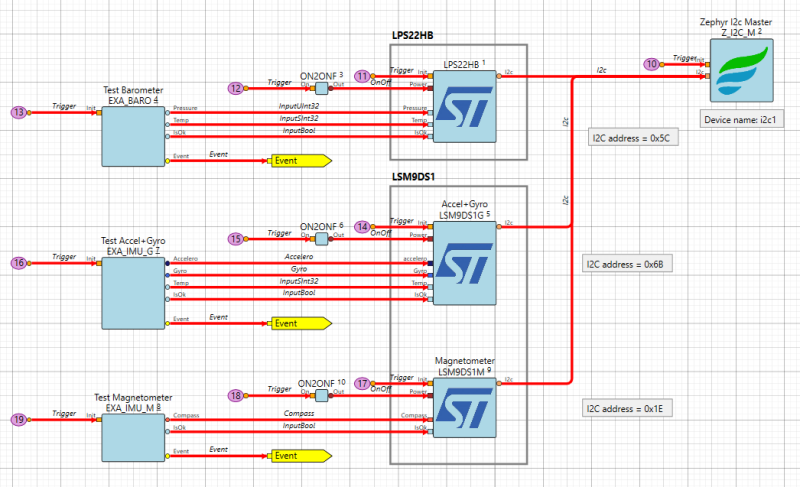Viewport: 800px width, 487px height.
Task: Select the LSM9DS1M Magnetometer ST block
Action: [464, 407]
